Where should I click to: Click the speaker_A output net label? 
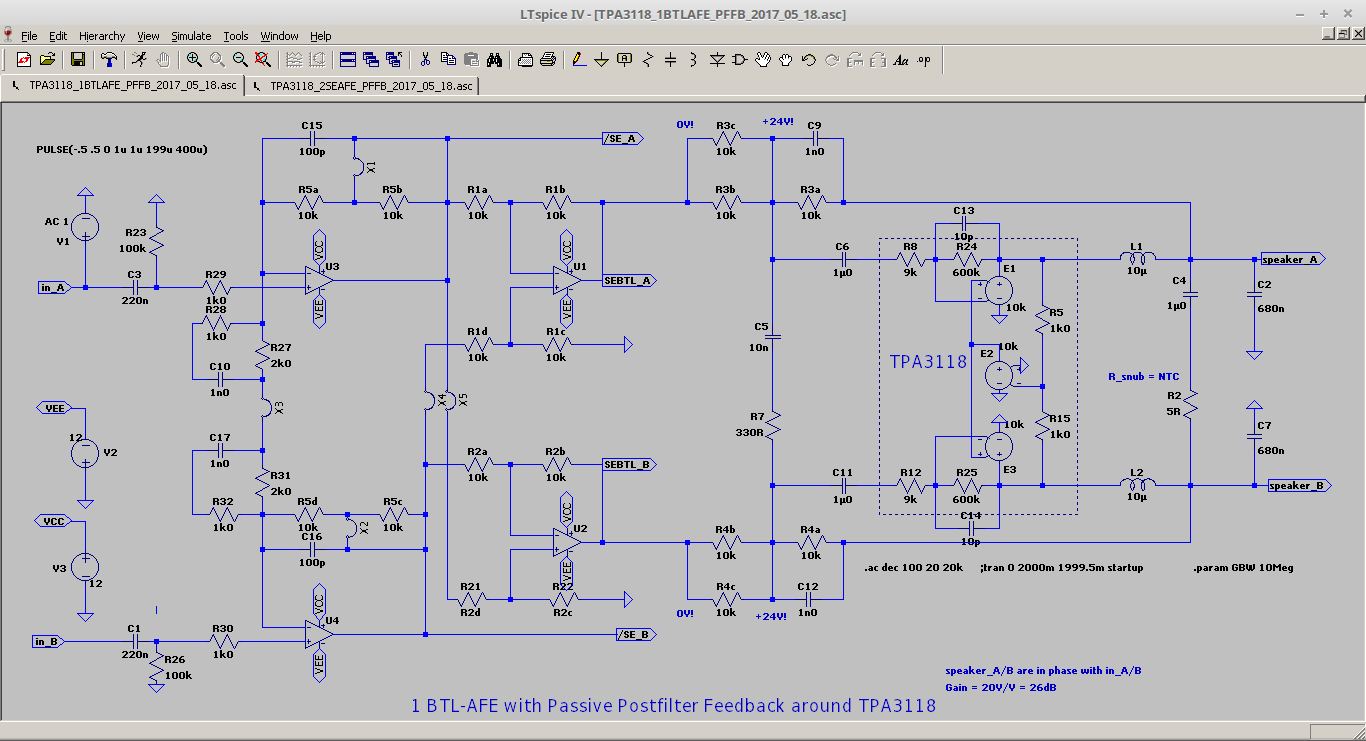(x=1293, y=259)
